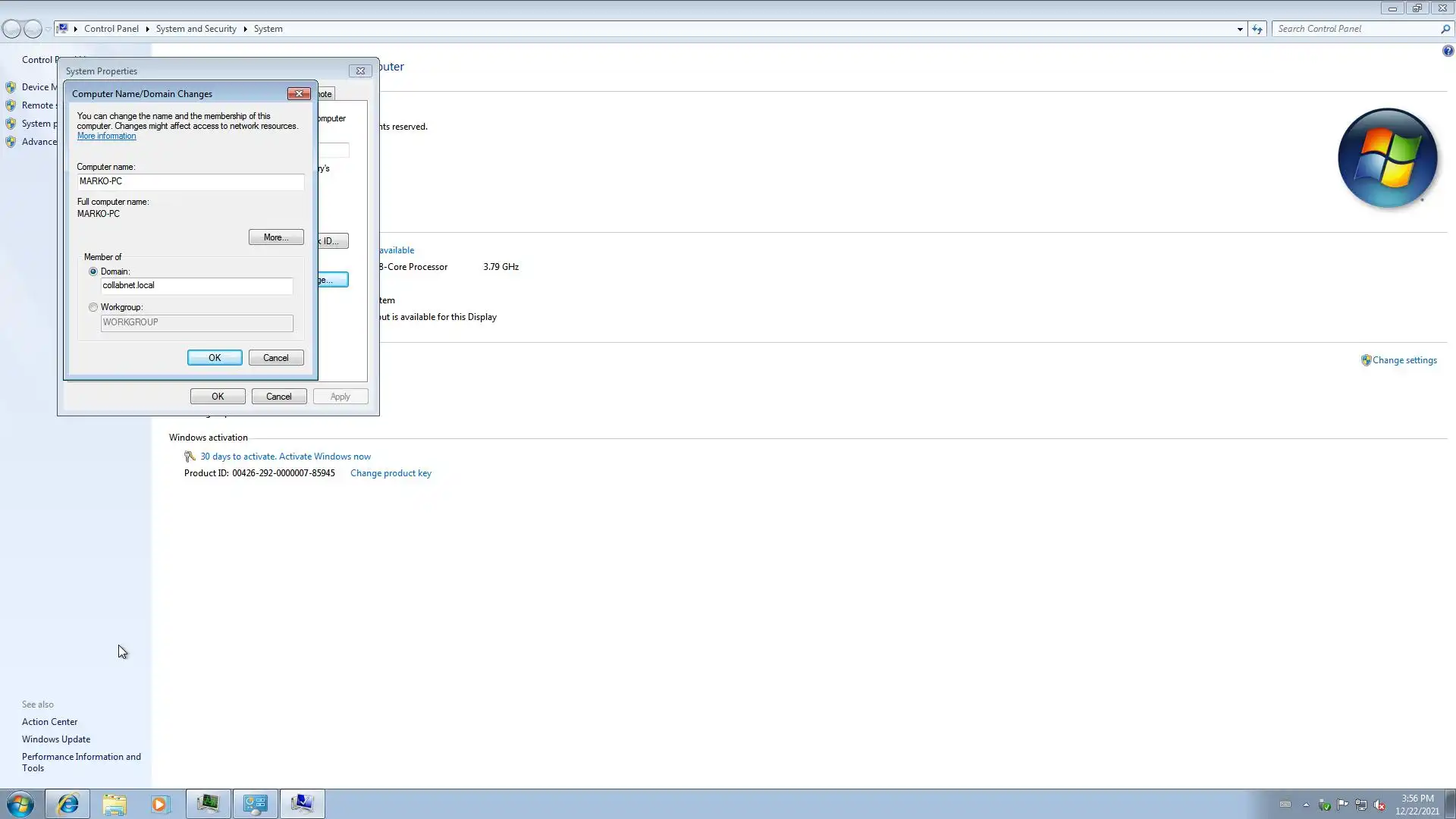Click System and Security breadcrumb
The height and width of the screenshot is (819, 1456).
click(196, 29)
